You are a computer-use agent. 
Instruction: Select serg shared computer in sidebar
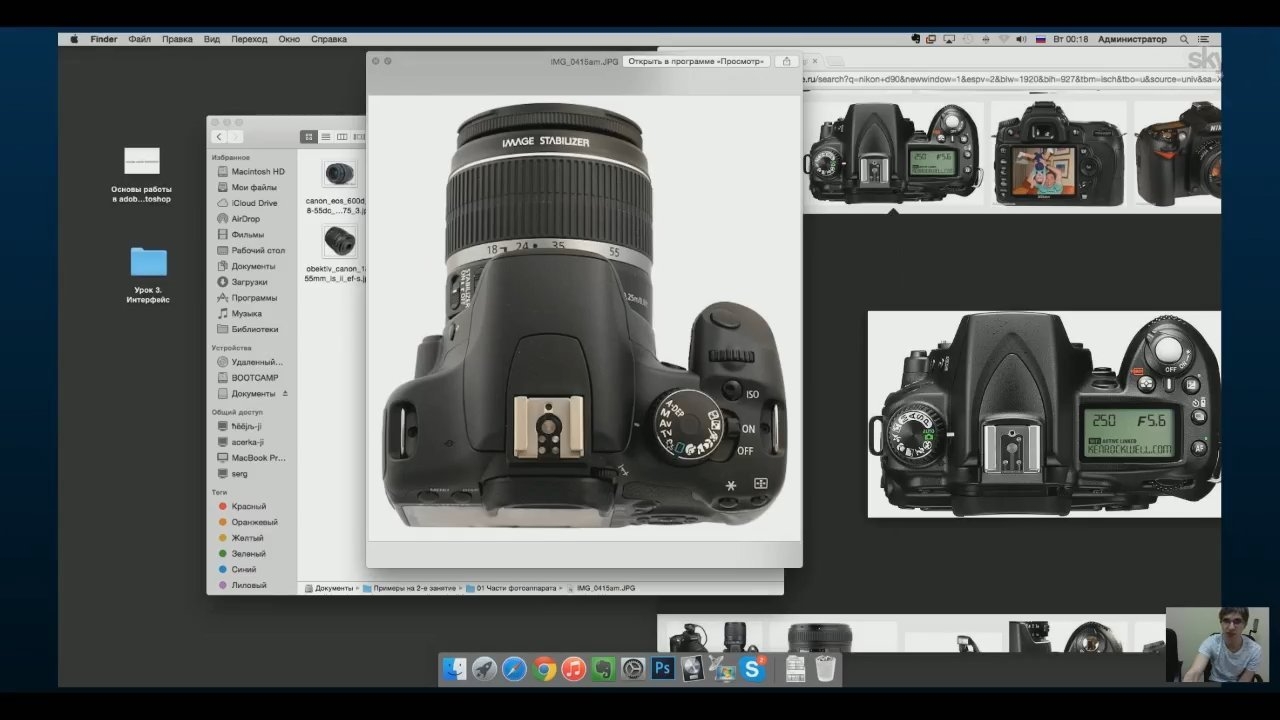(x=233, y=473)
